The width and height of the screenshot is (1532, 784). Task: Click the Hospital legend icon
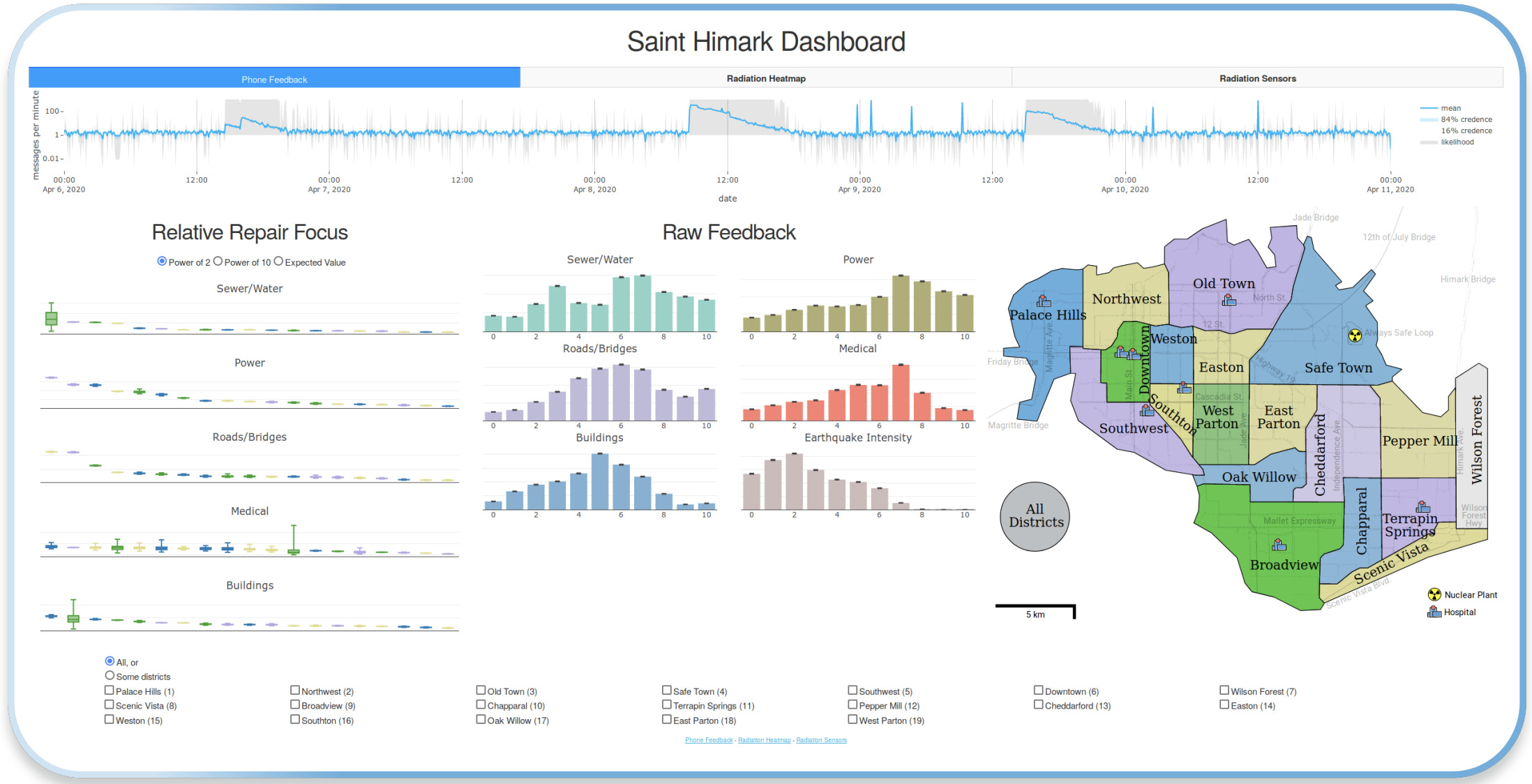(1434, 612)
